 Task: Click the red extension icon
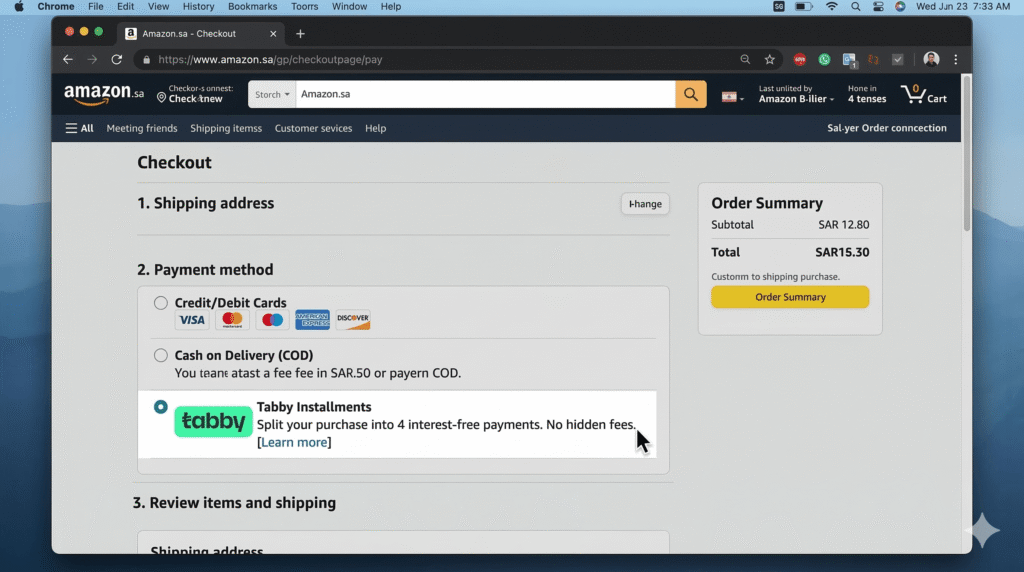[799, 59]
